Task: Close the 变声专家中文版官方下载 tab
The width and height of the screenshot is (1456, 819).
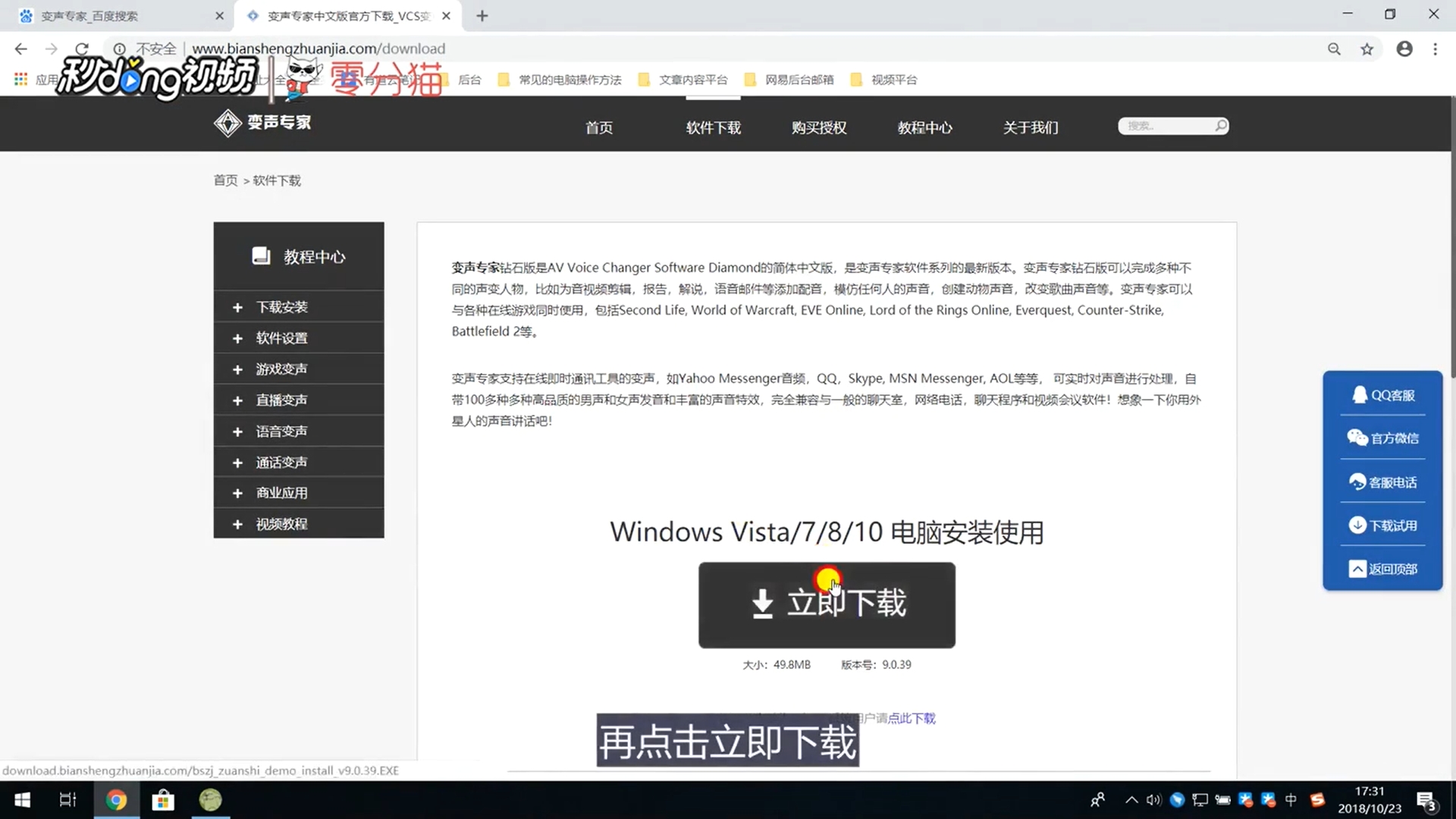Action: point(446,15)
